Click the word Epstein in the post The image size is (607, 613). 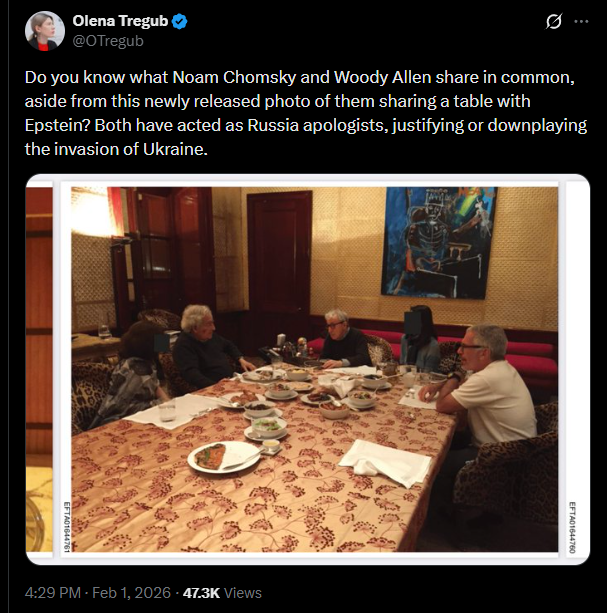click(57, 125)
